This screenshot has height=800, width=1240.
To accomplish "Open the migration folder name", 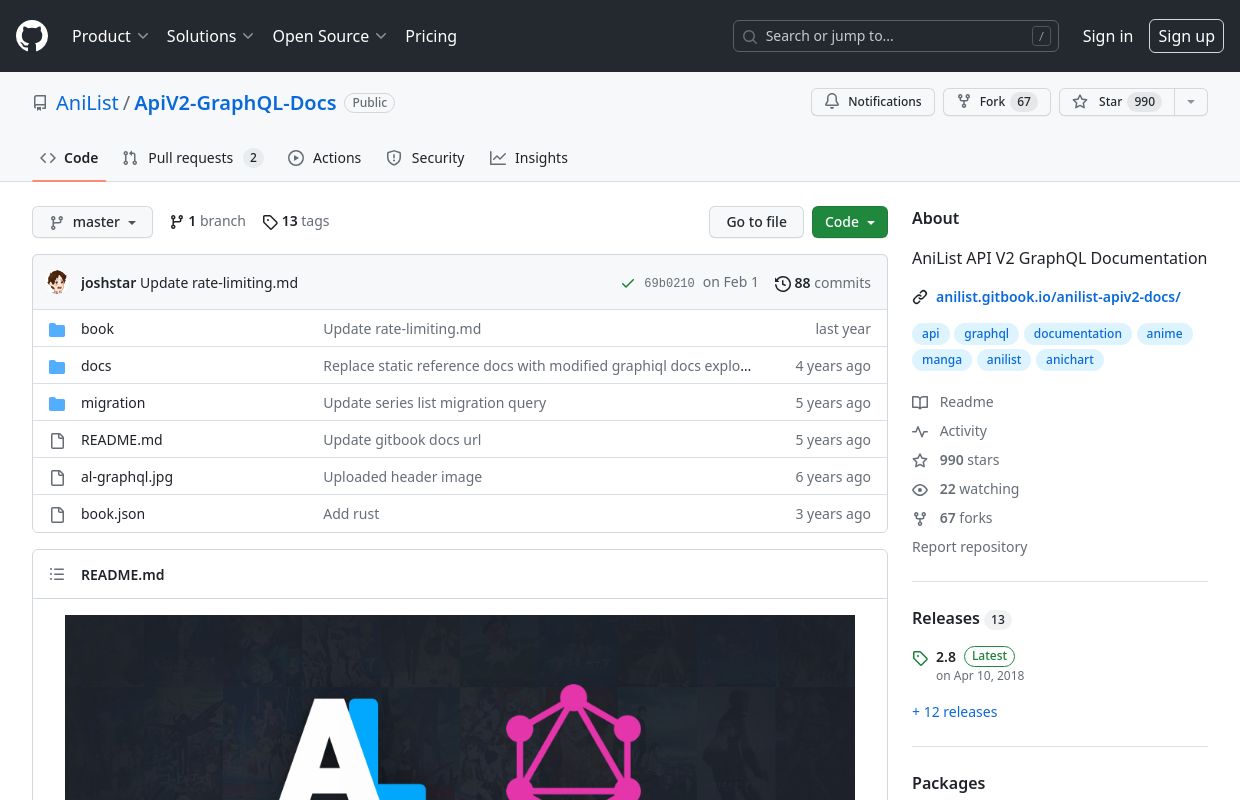I will click(x=113, y=403).
